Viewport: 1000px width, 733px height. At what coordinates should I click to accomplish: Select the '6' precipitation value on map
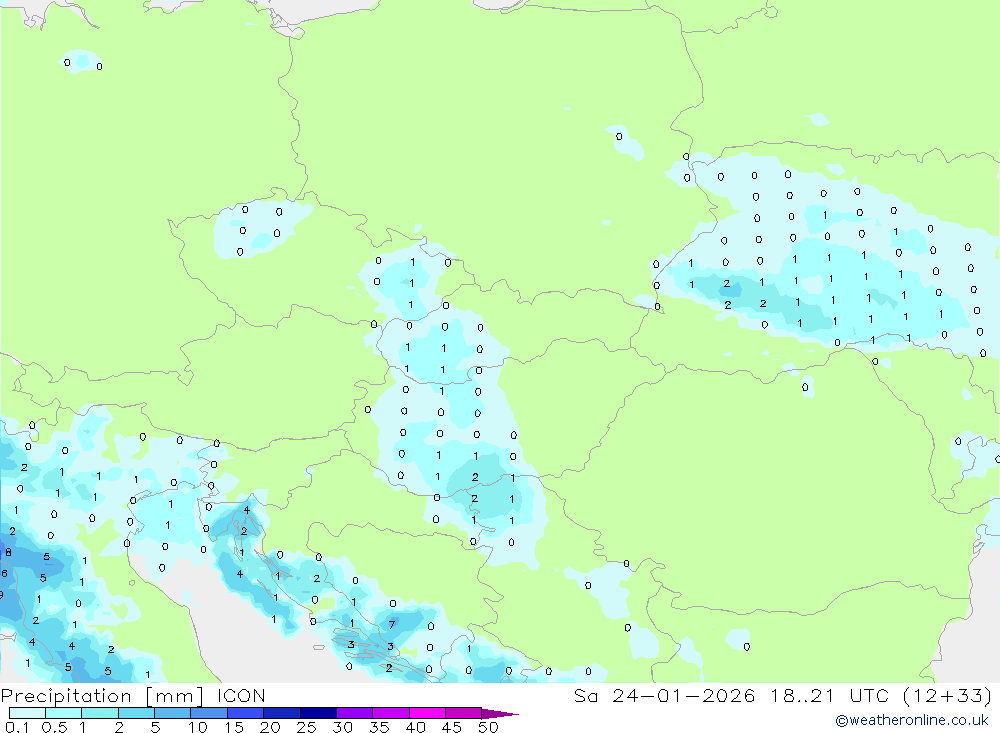pyautogui.click(x=4, y=574)
